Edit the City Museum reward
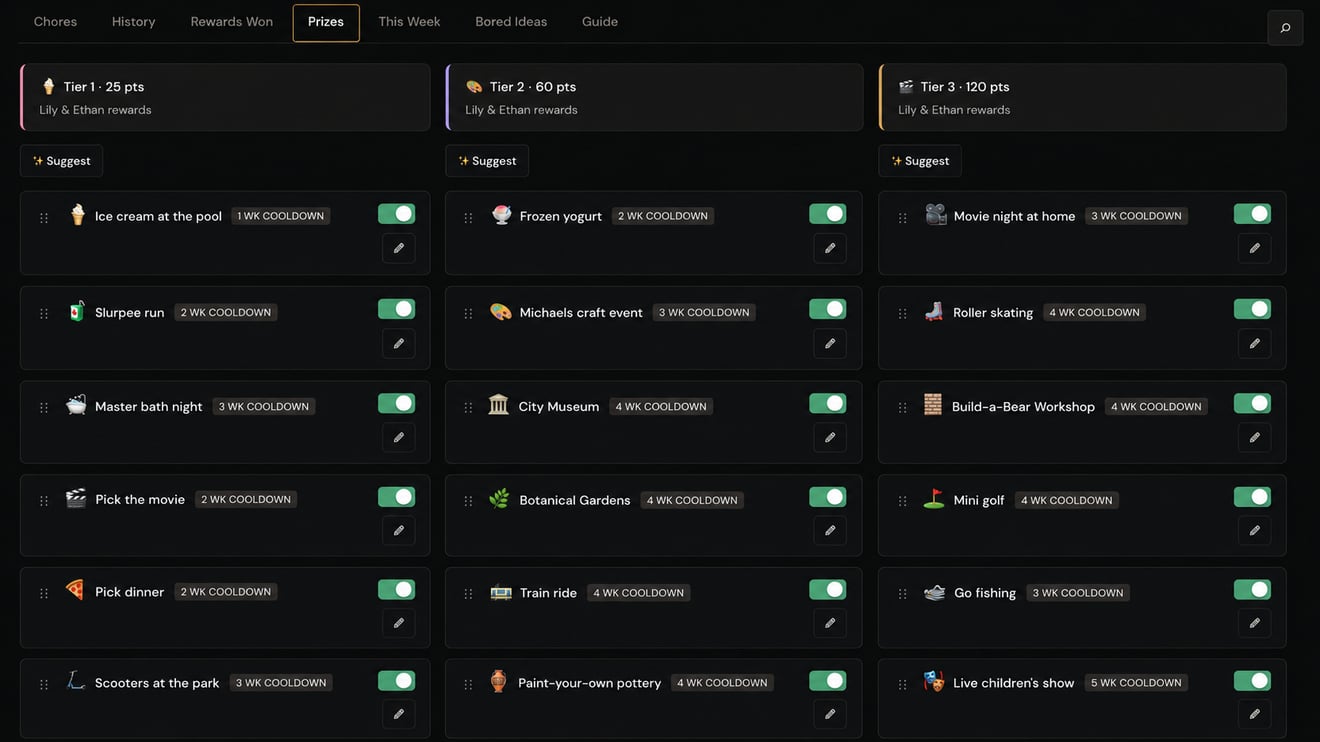 [x=829, y=437]
